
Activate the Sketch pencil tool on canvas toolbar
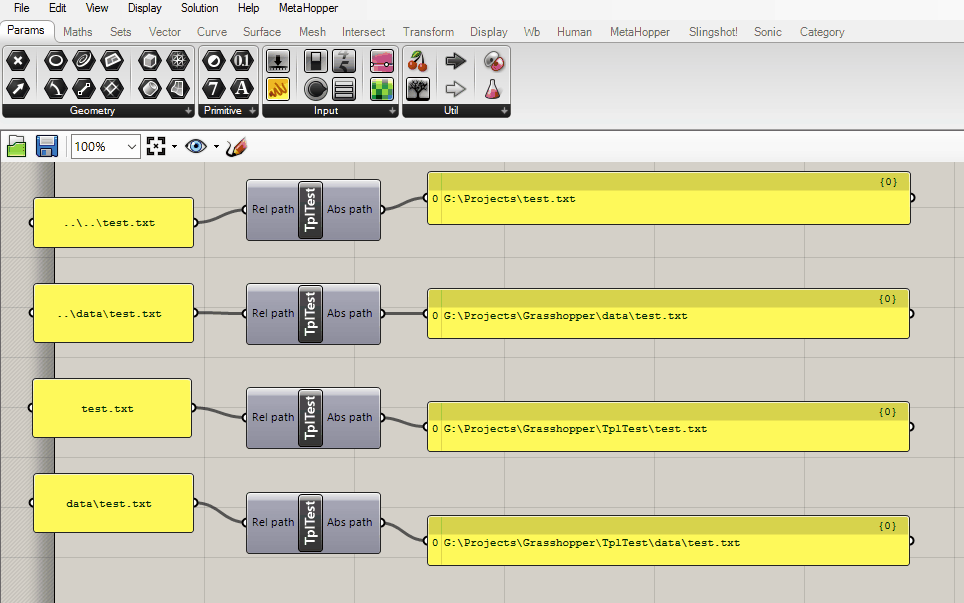[x=236, y=146]
